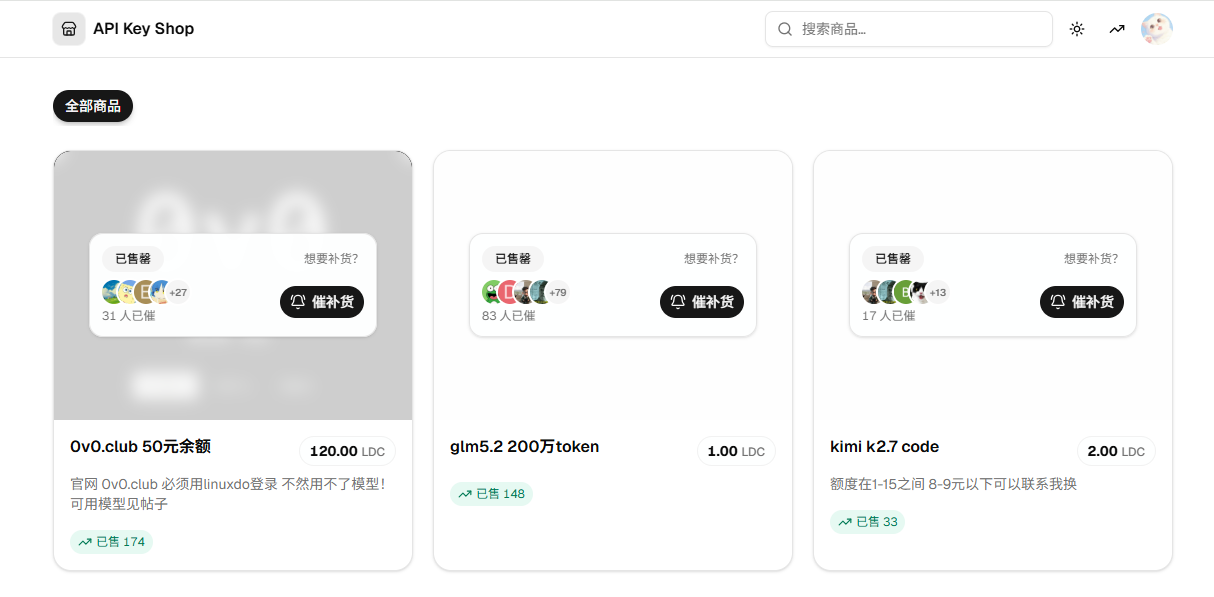Open the user avatar menu
This screenshot has height=597, width=1214.
click(1157, 29)
